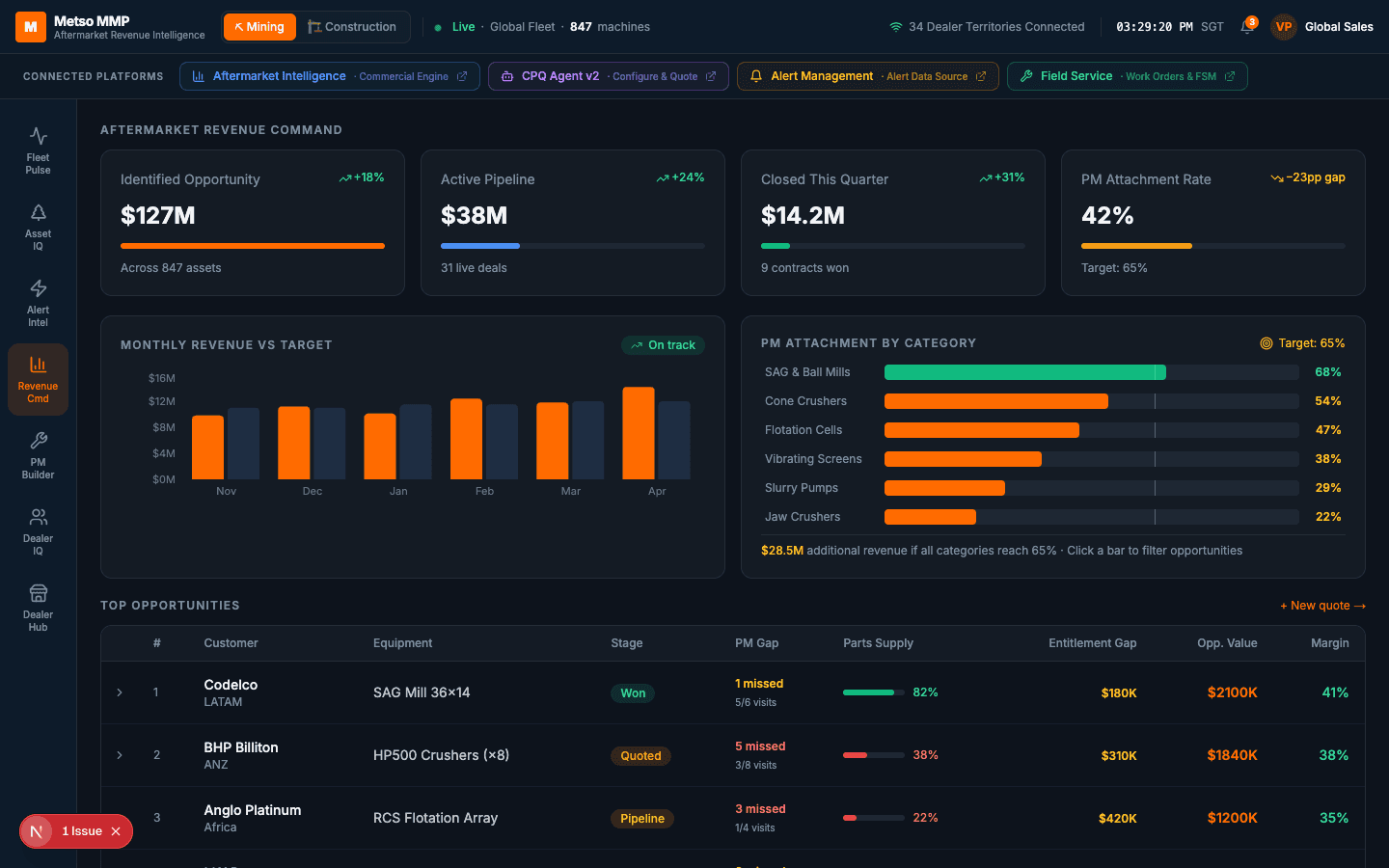Click the Metso M logo
This screenshot has height=868, width=1389.
tap(31, 27)
